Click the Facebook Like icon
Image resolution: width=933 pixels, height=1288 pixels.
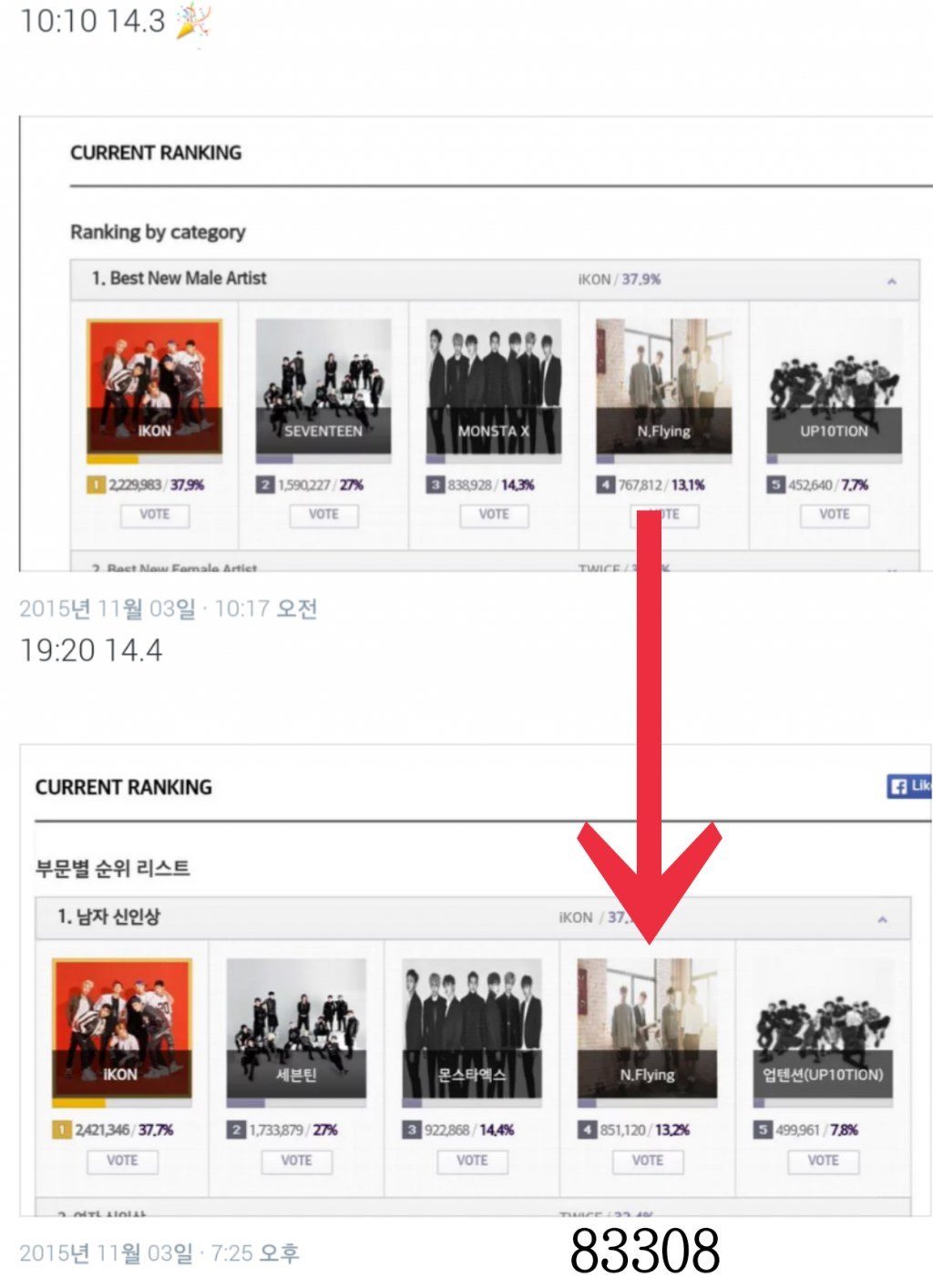(x=908, y=786)
